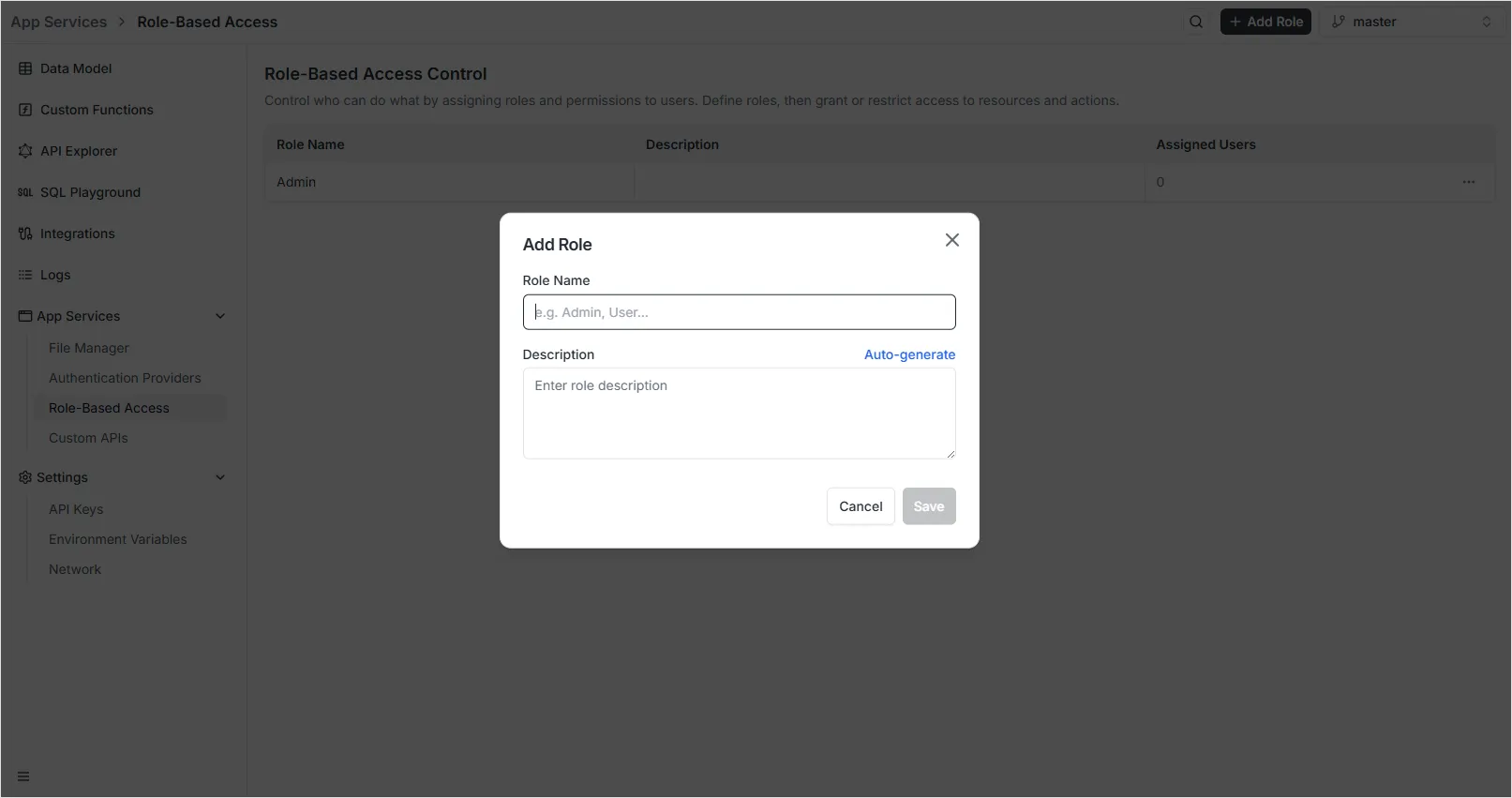1512x798 pixels.
Task: Close the Add Role dialog
Action: pyautogui.click(x=951, y=240)
